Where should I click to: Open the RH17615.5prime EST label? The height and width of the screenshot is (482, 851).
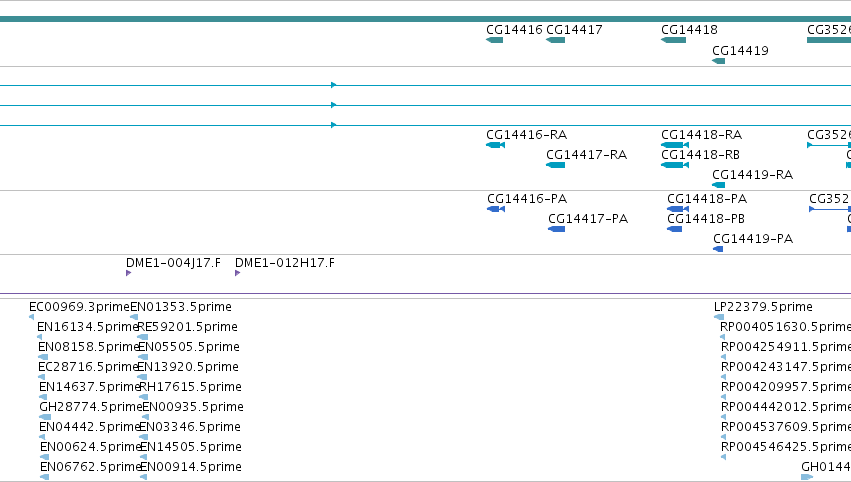190,387
